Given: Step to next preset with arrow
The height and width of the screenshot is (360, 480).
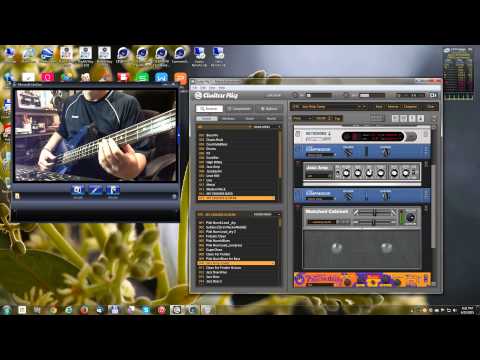Looking at the screenshot, I should (365, 107).
